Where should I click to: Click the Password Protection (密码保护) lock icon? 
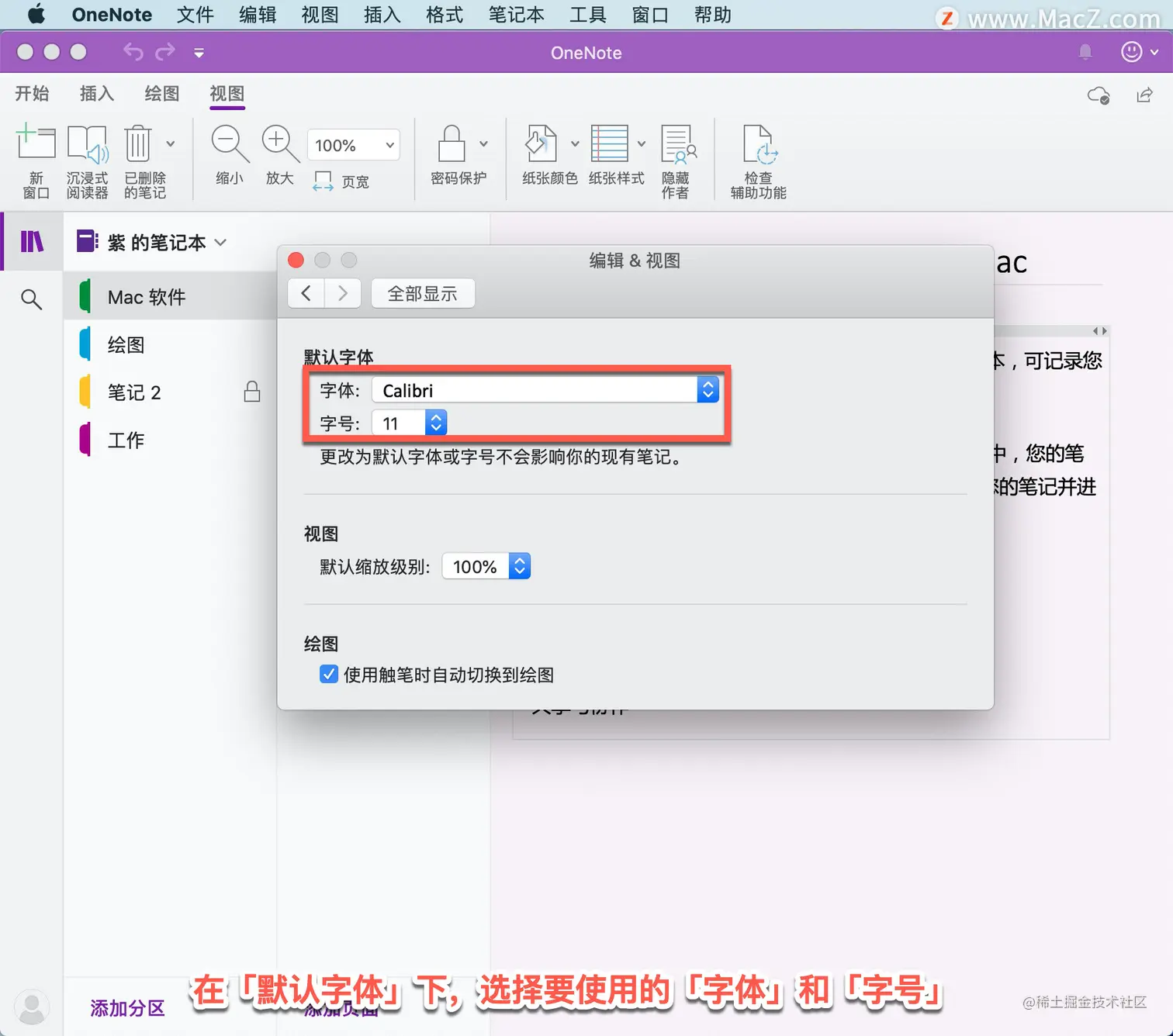click(452, 143)
